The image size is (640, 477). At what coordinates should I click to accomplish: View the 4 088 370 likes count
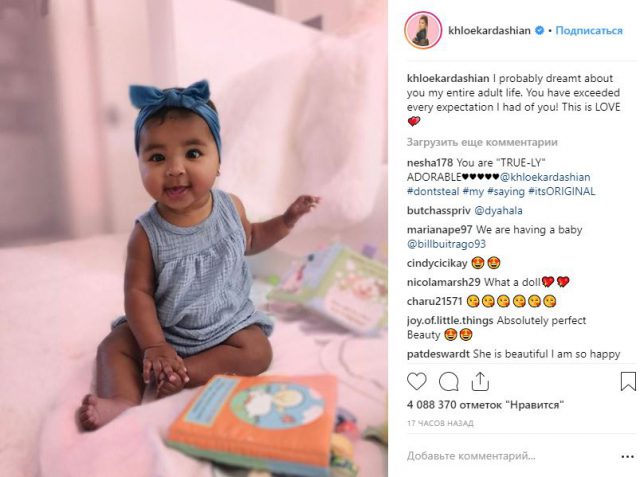[x=485, y=405]
